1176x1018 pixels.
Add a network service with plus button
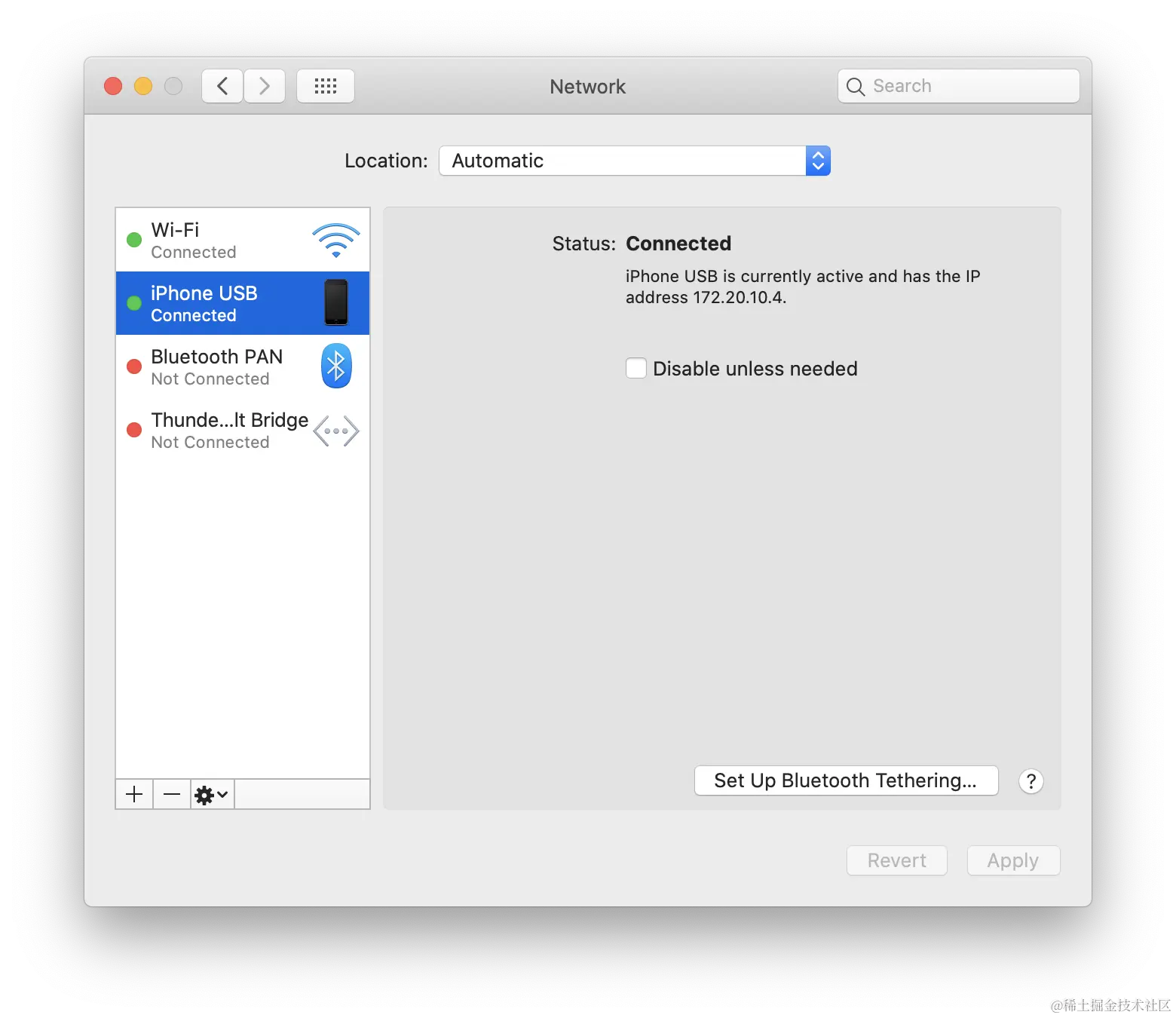point(134,794)
